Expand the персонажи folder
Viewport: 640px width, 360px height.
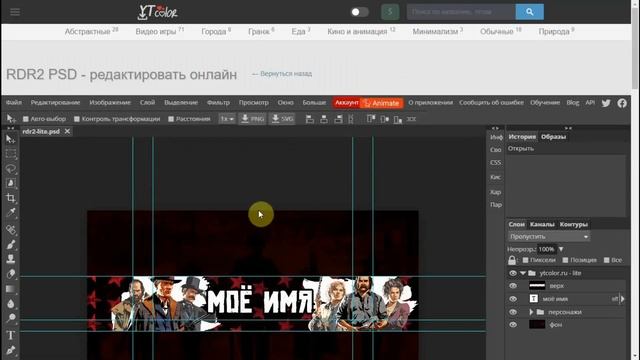531,312
